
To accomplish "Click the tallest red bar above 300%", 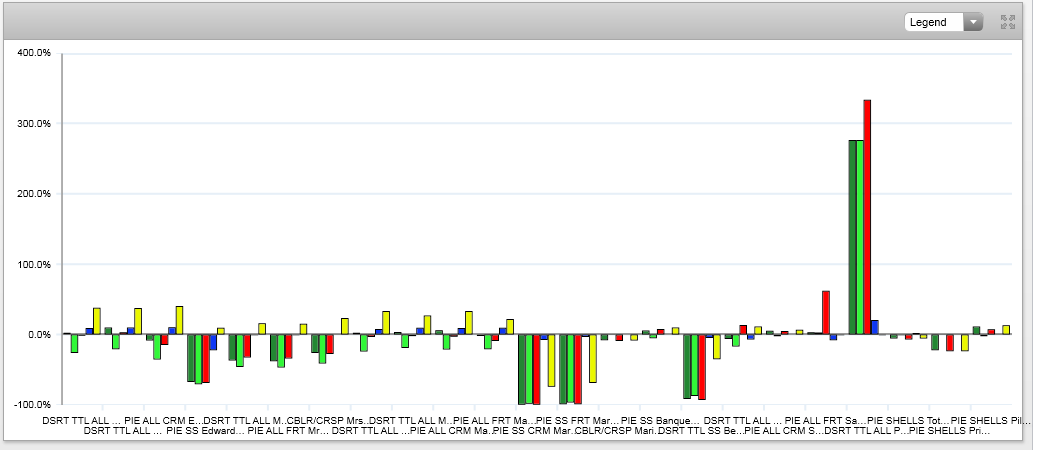I will tap(867, 216).
